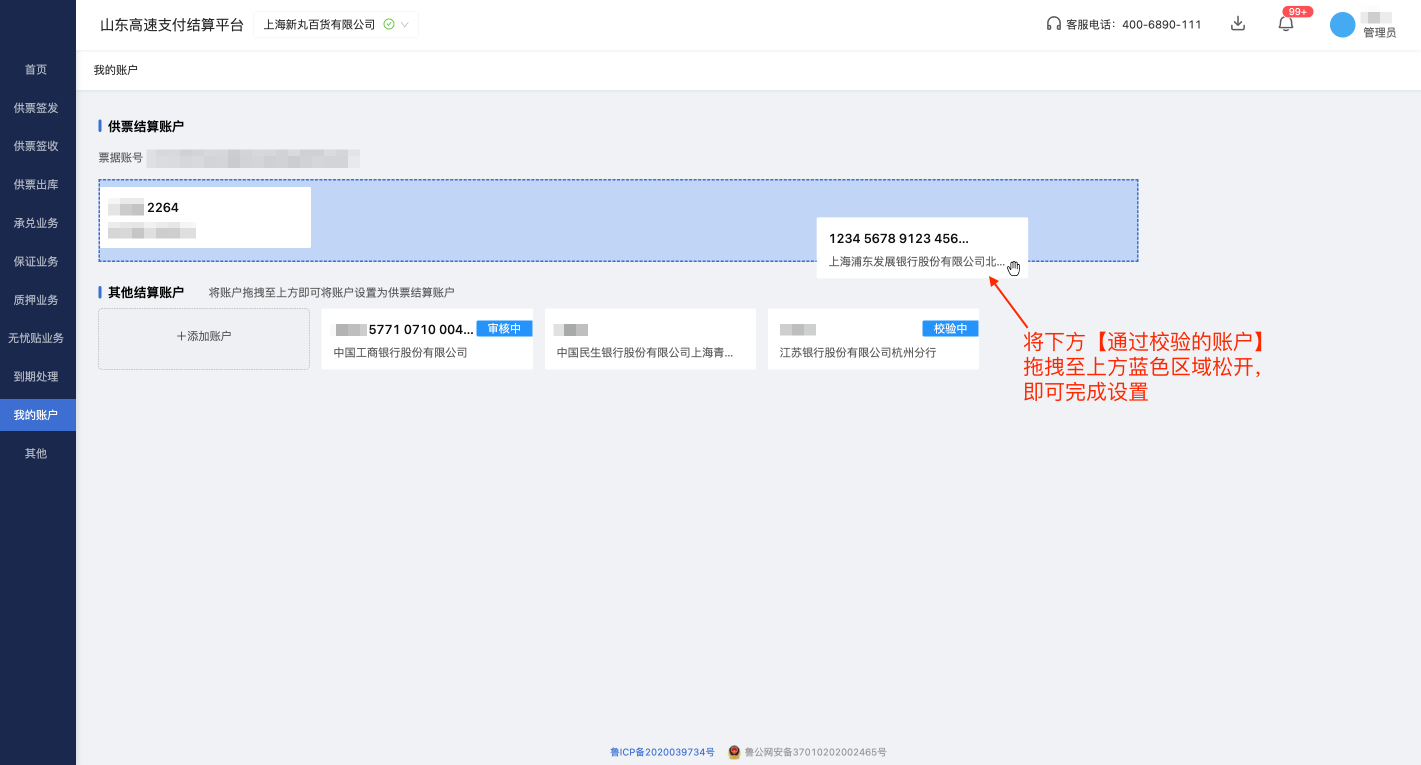Click the 中国工商银行 account card
Viewport: 1421px width, 765px height.
click(427, 338)
